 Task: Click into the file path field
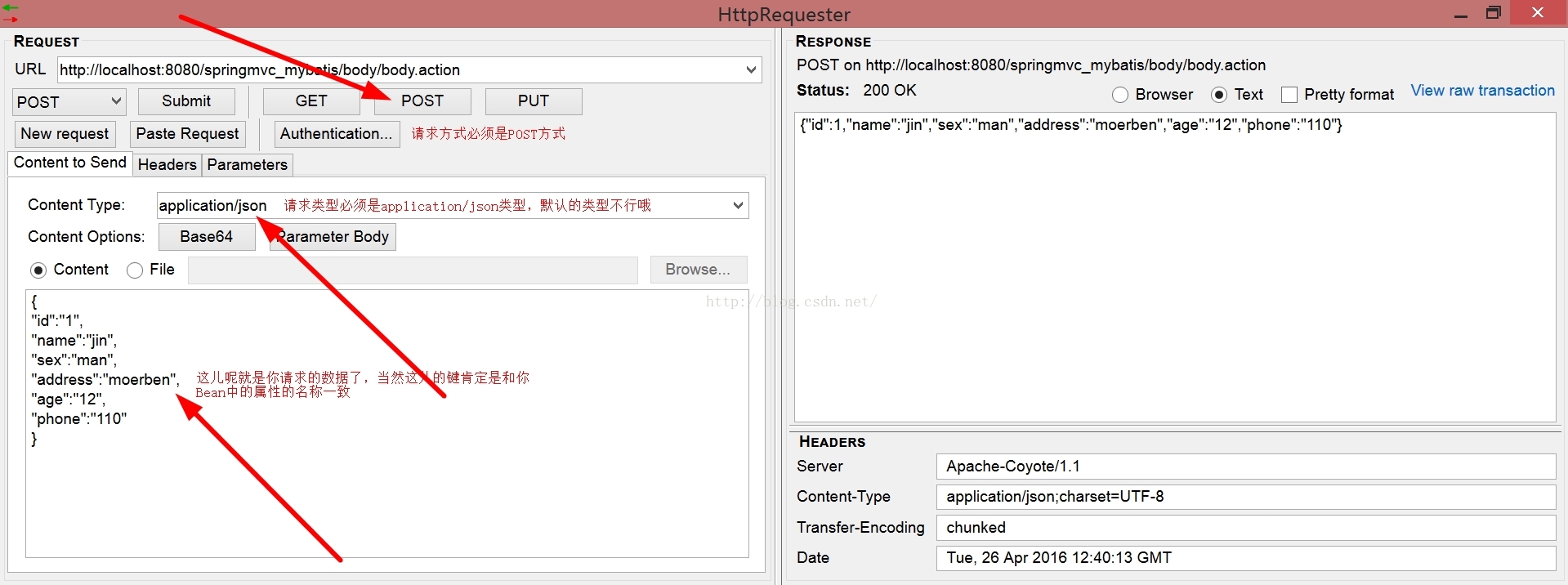click(413, 270)
